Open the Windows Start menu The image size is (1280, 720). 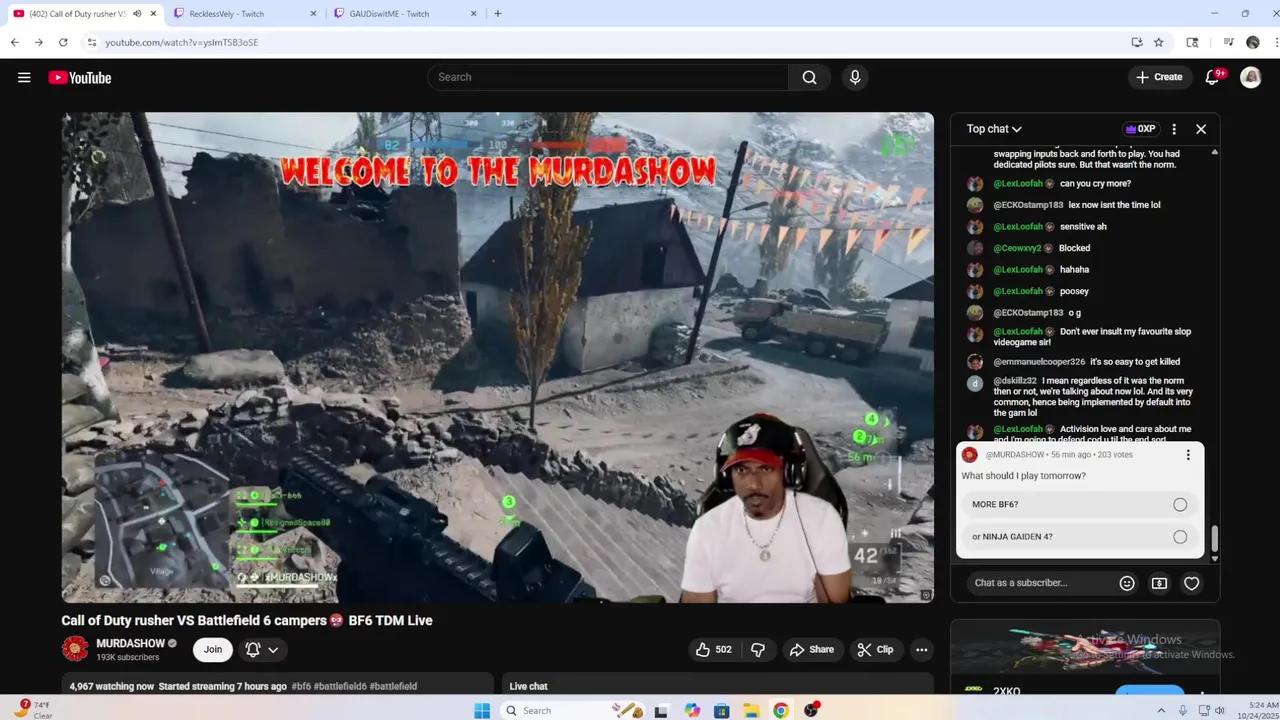(x=482, y=711)
